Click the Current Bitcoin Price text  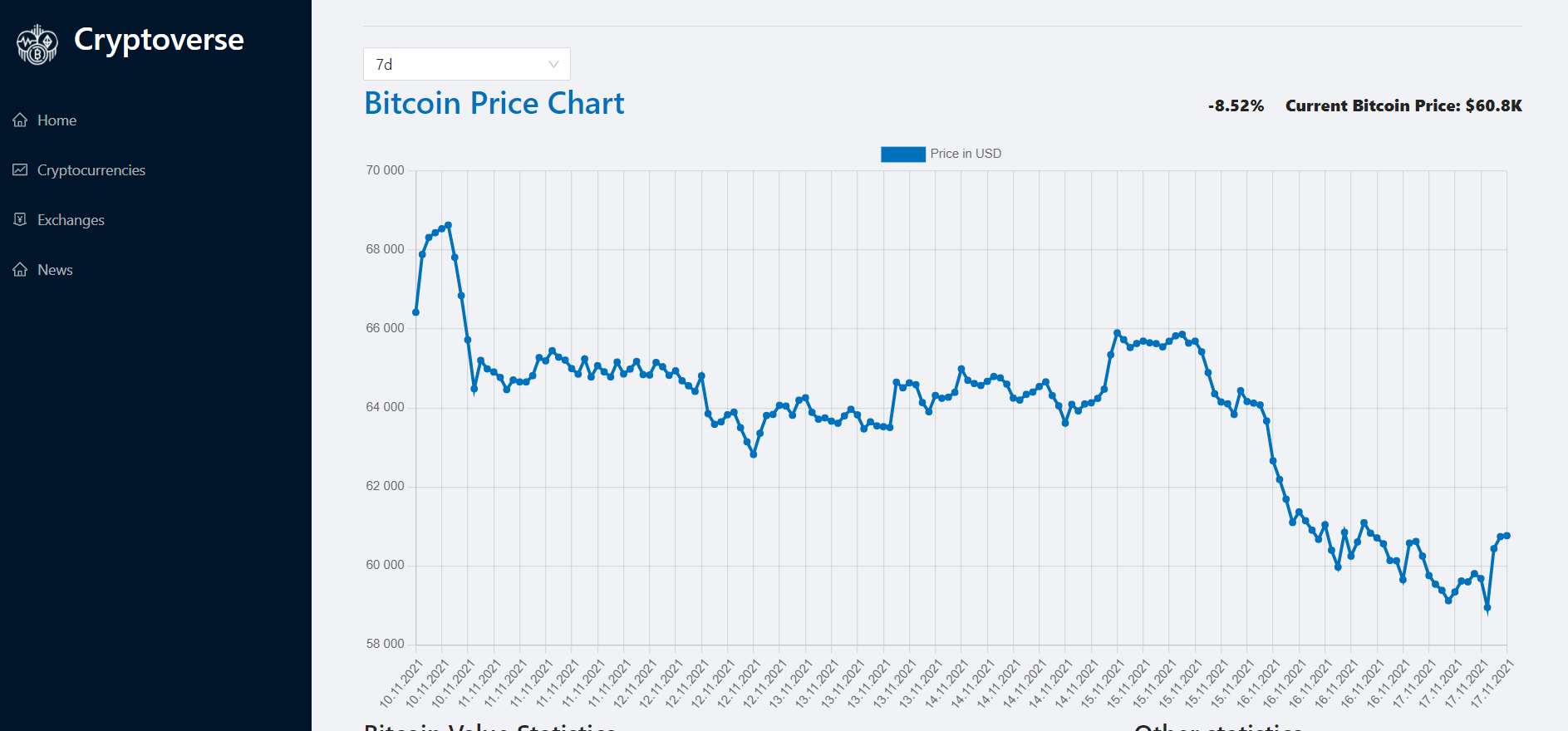point(1403,105)
